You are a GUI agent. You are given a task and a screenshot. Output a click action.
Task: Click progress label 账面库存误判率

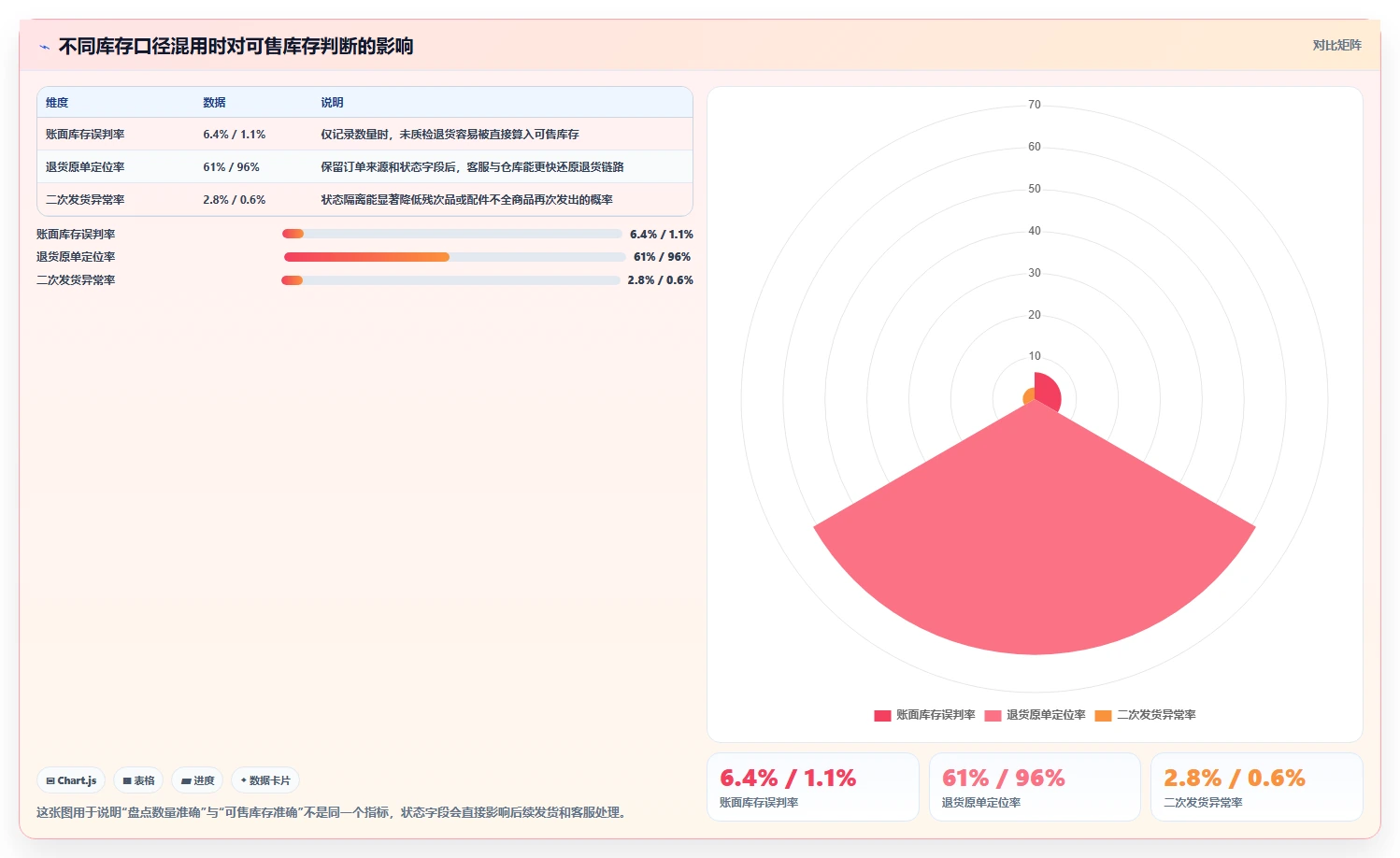(76, 235)
